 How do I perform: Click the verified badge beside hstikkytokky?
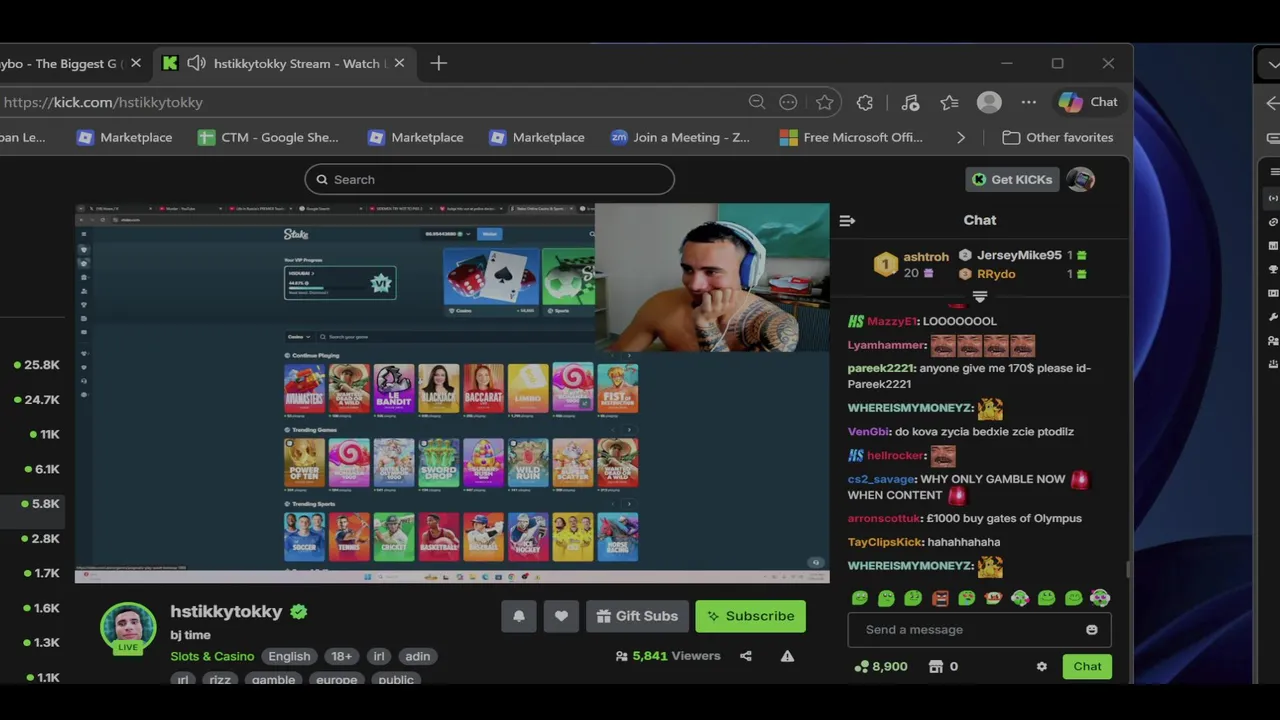point(298,612)
